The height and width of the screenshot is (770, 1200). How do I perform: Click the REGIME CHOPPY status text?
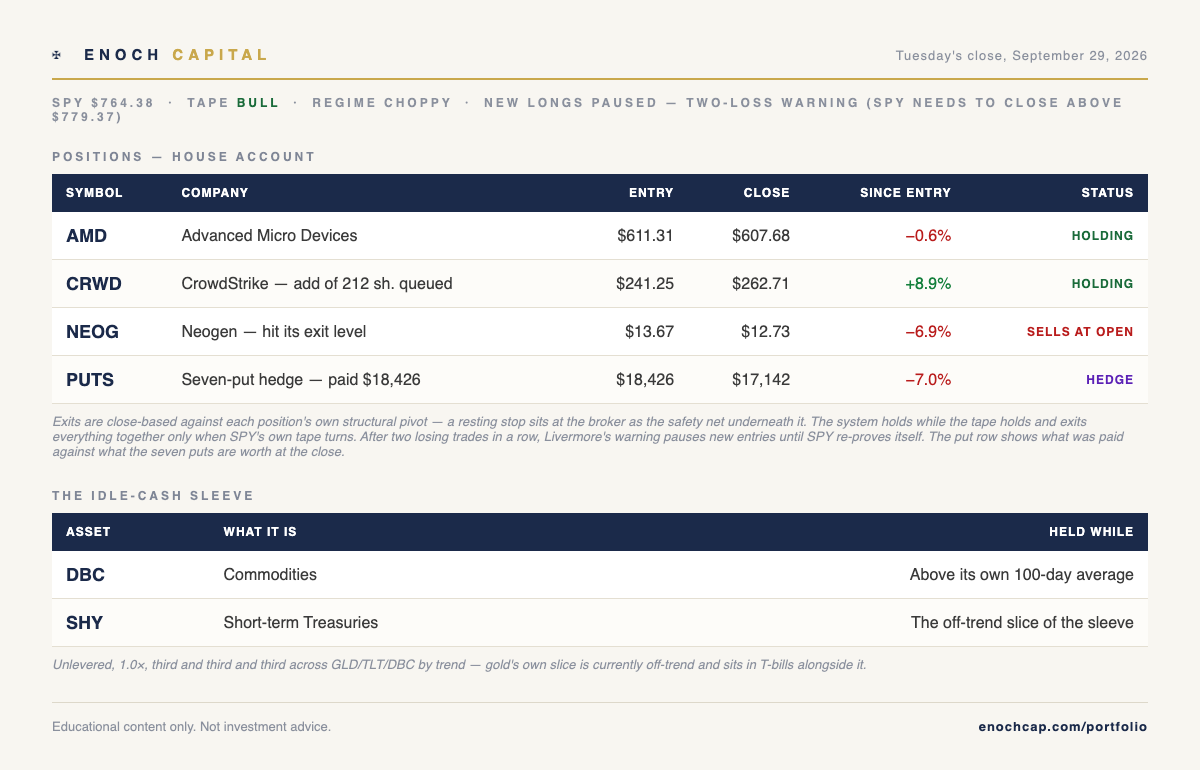coord(382,102)
